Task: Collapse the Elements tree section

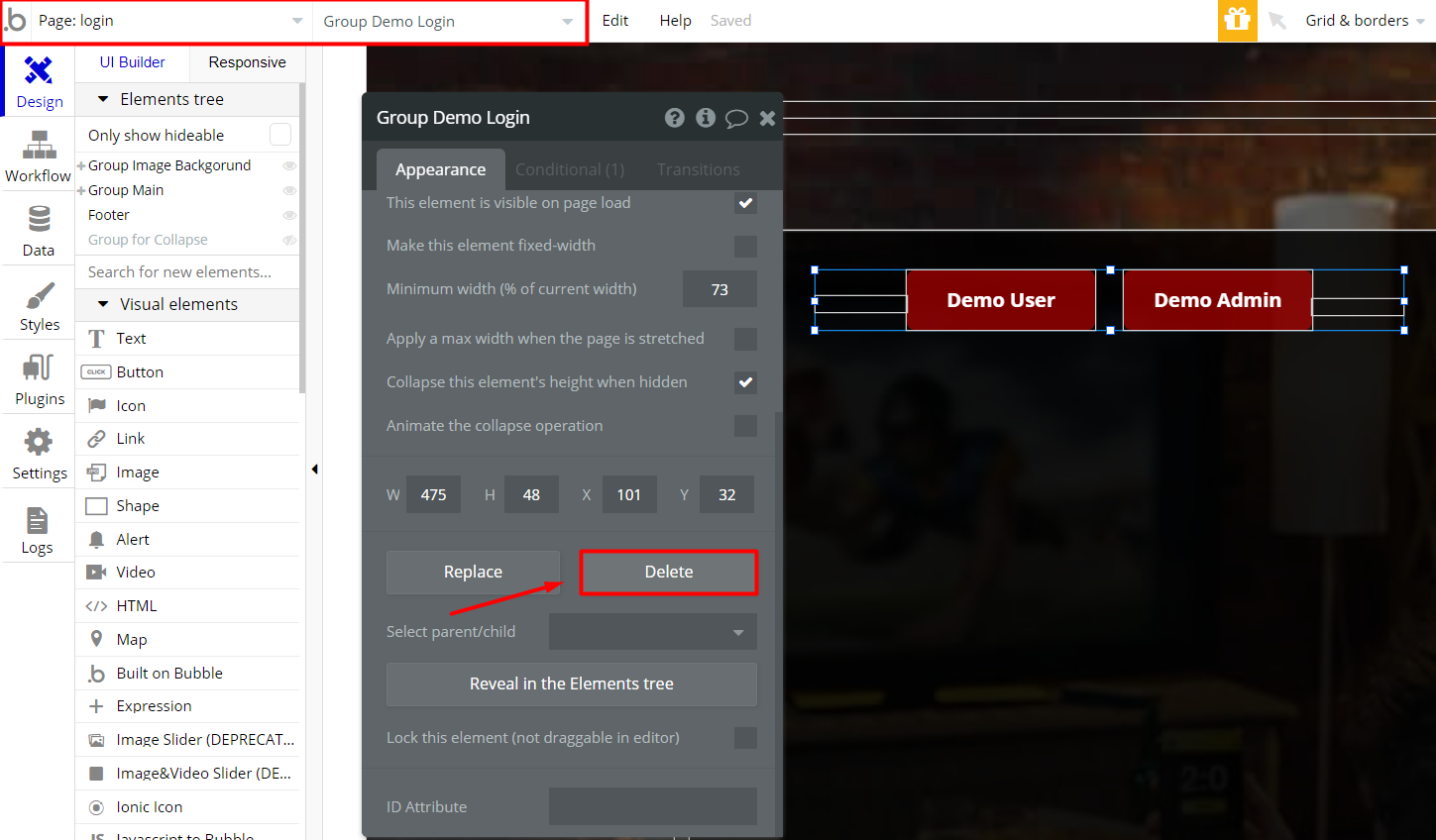Action: pos(103,99)
